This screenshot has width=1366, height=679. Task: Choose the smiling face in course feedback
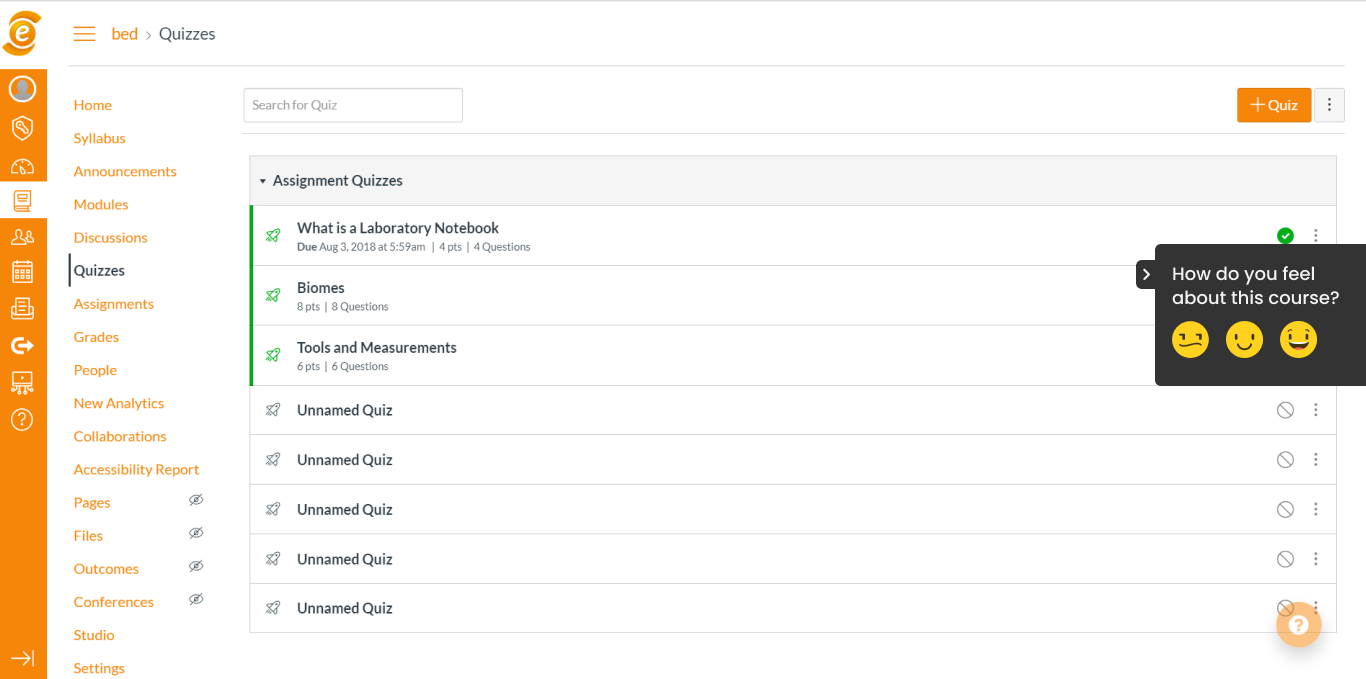pyautogui.click(x=1245, y=340)
